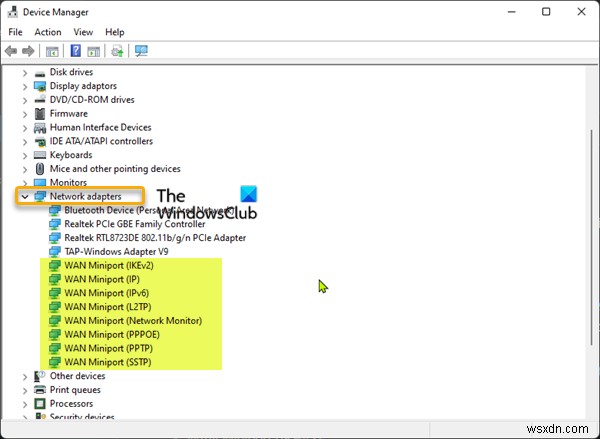Expand the Display adaptors category

click(25, 86)
